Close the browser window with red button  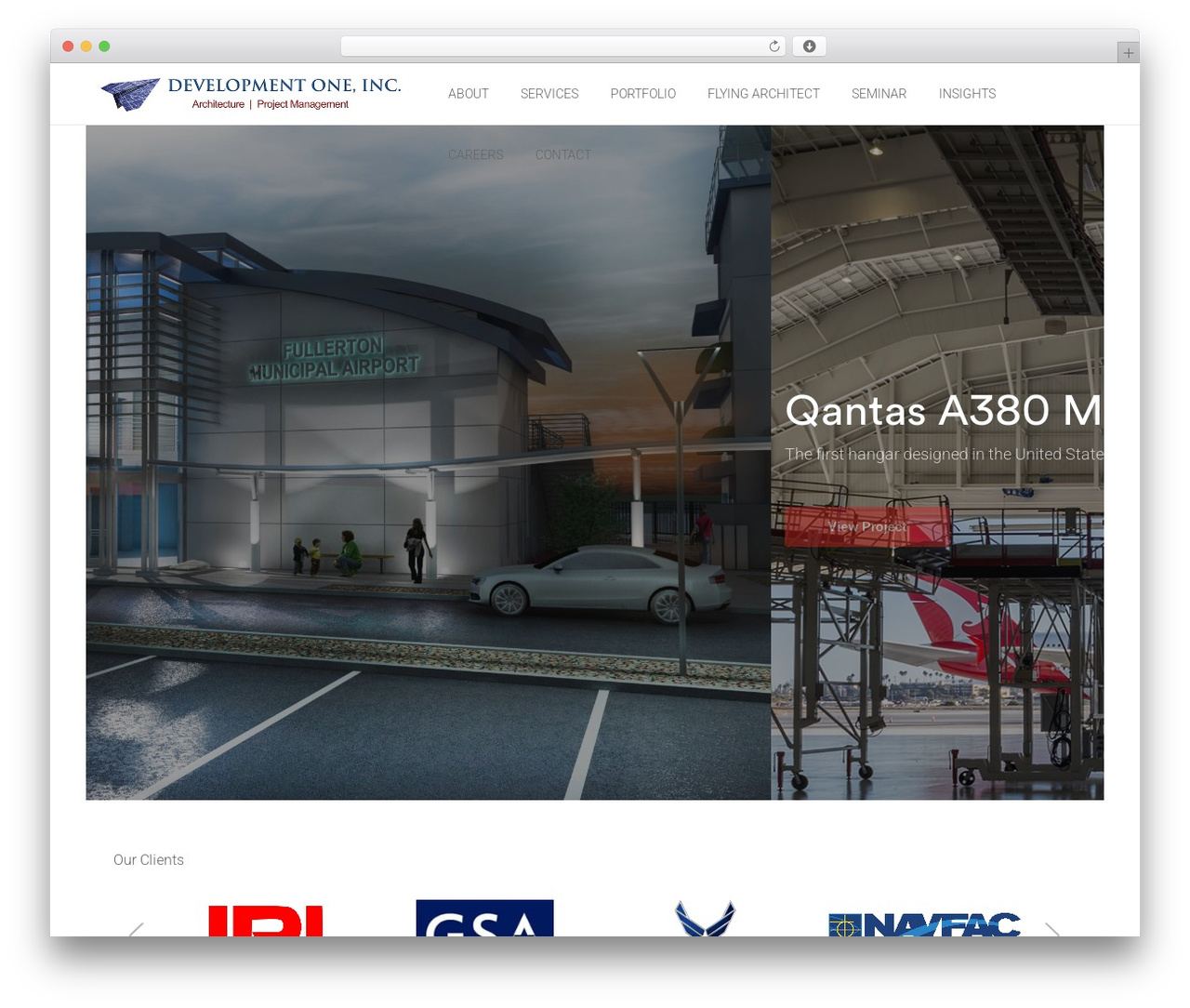[68, 46]
